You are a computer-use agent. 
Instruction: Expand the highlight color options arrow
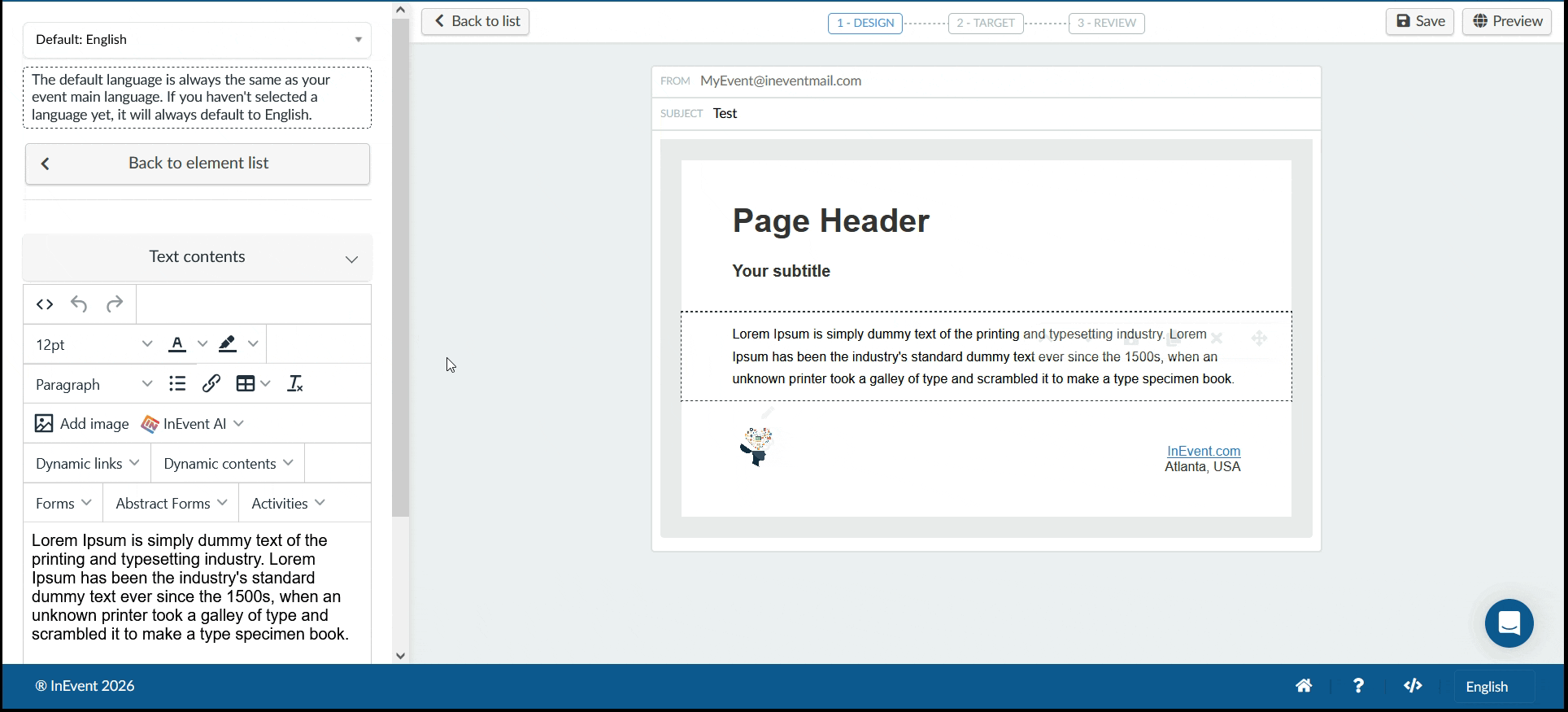click(253, 344)
